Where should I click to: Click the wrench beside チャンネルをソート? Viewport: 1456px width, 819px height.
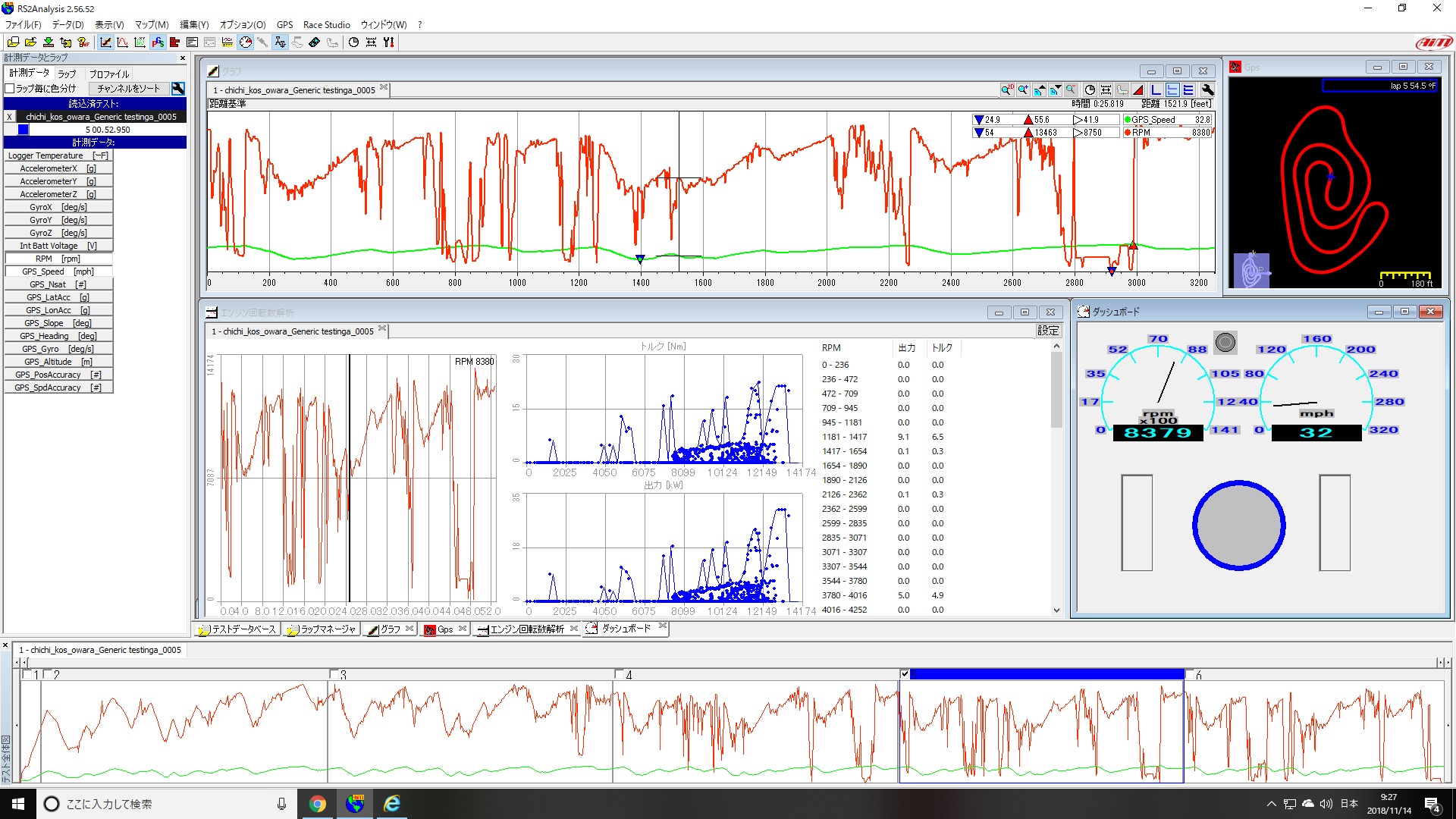(x=178, y=89)
